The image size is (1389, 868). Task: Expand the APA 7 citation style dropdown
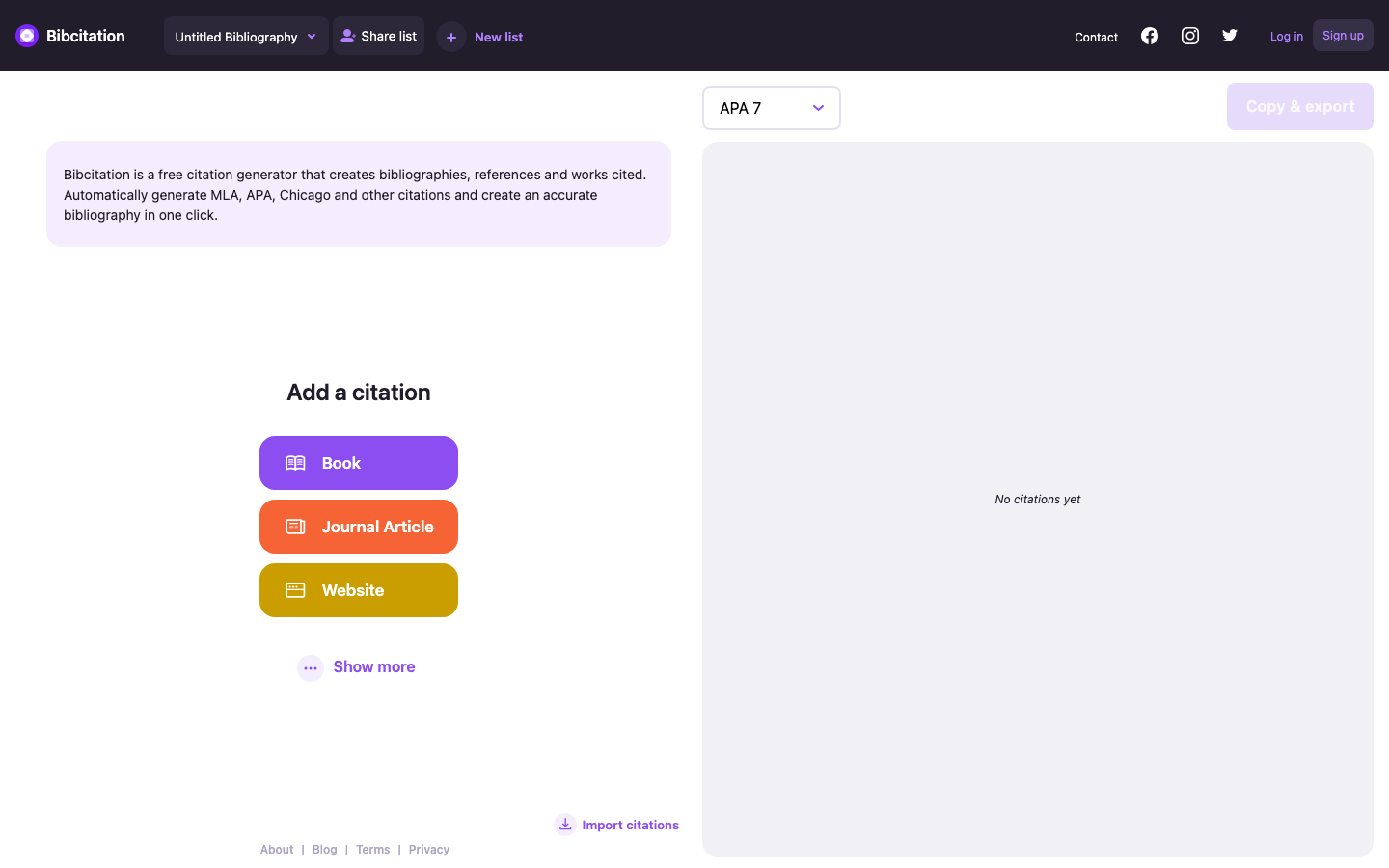point(772,108)
